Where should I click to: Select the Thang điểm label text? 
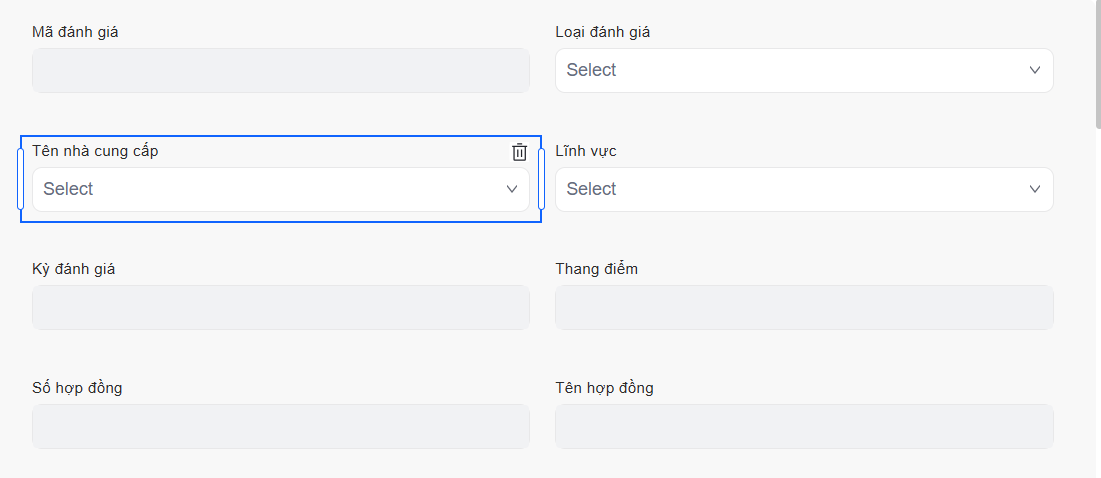pos(596,269)
